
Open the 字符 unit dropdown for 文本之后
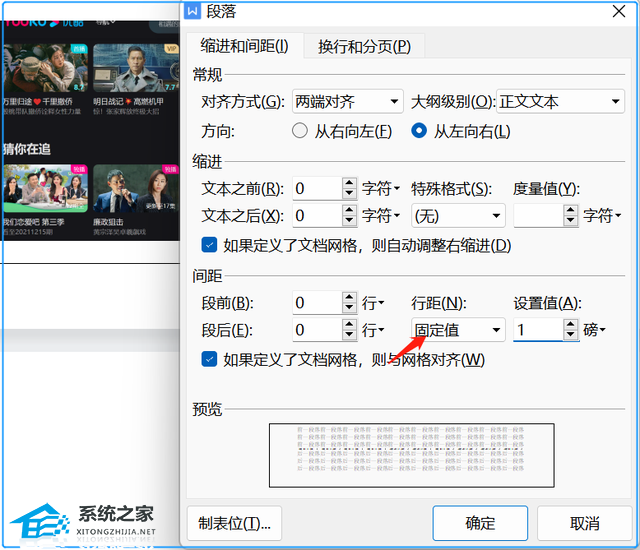(381, 215)
